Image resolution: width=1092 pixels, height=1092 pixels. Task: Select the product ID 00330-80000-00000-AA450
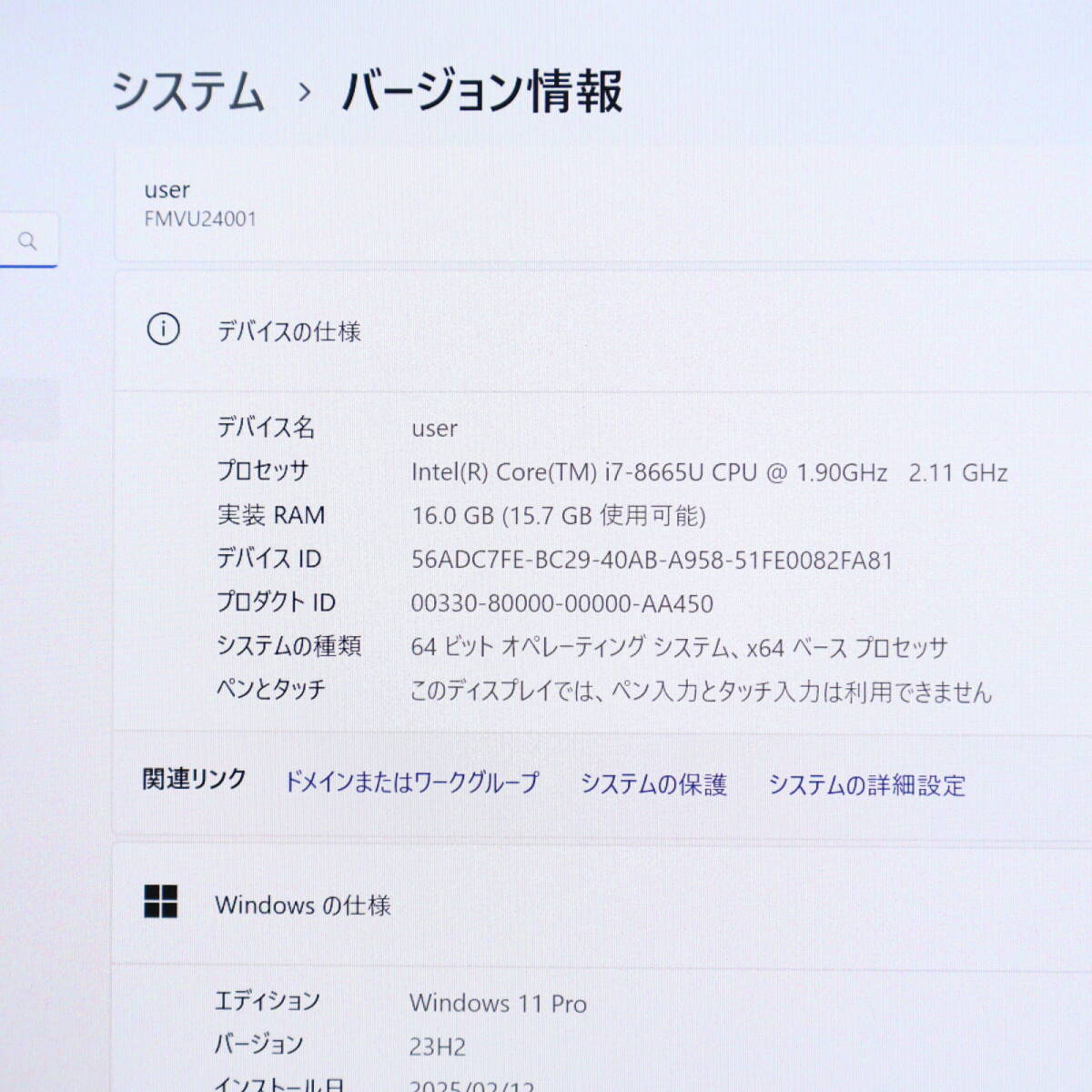pyautogui.click(x=562, y=603)
